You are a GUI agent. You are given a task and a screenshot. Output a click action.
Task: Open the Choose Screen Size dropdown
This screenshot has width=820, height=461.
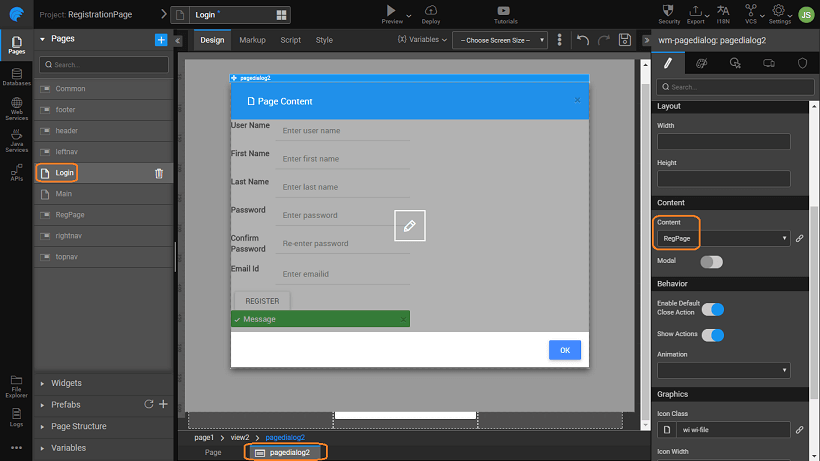pos(499,40)
